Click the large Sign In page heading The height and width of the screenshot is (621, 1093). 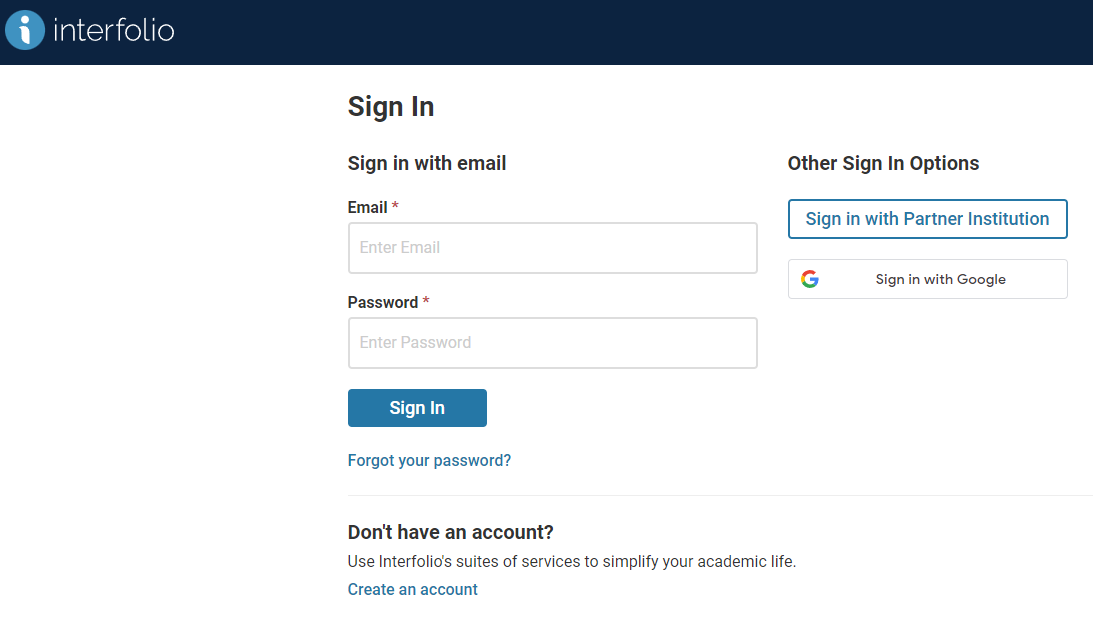click(391, 107)
